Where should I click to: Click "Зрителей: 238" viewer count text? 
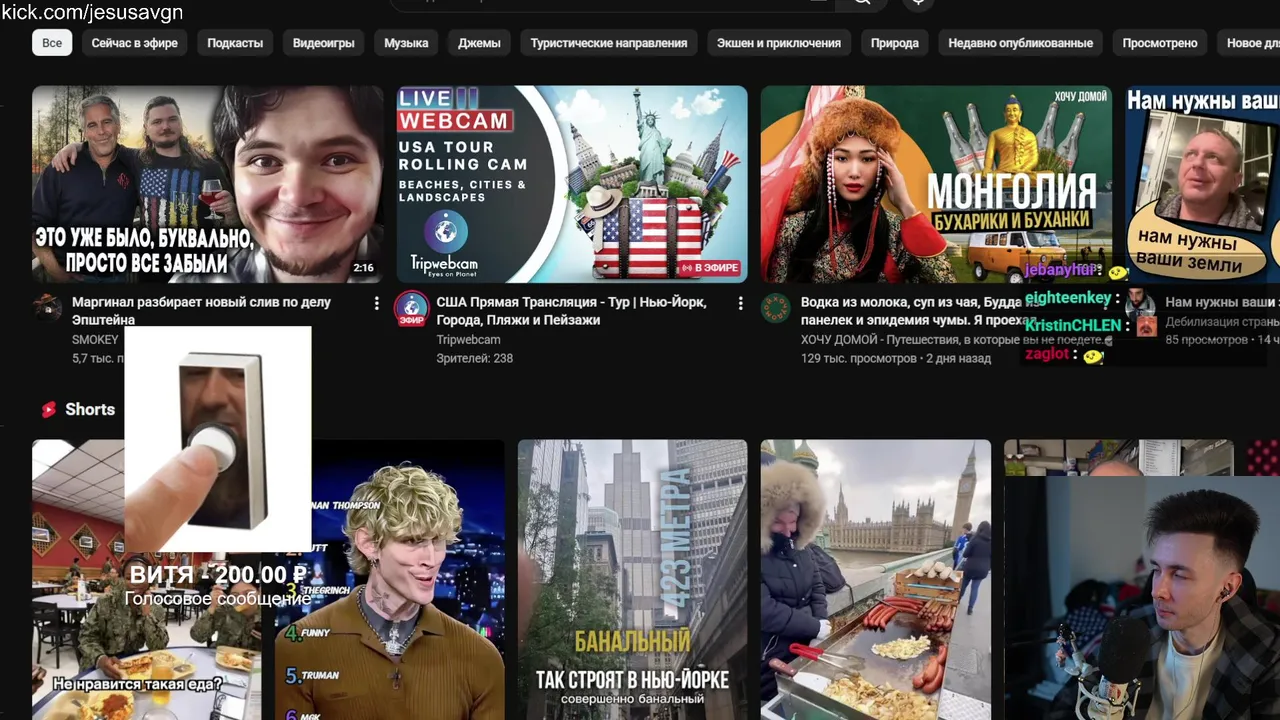pyautogui.click(x=475, y=358)
